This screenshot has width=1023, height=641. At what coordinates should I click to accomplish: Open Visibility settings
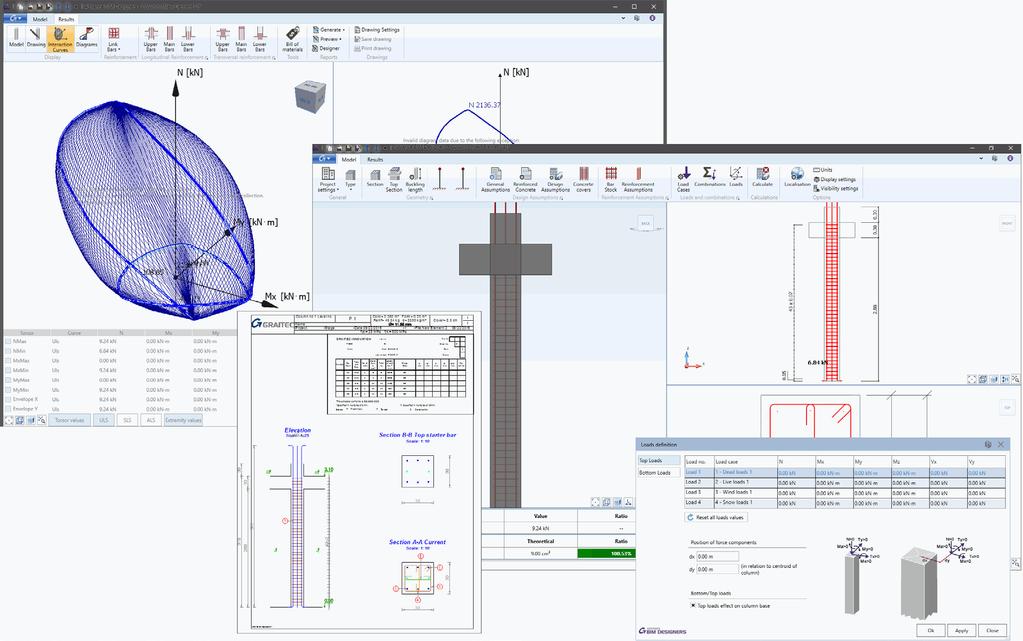pyautogui.click(x=836, y=188)
